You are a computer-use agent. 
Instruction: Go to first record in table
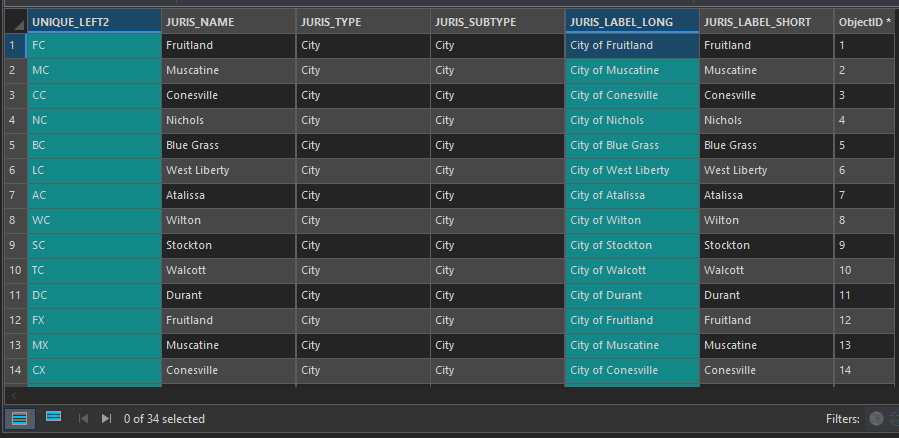83,419
